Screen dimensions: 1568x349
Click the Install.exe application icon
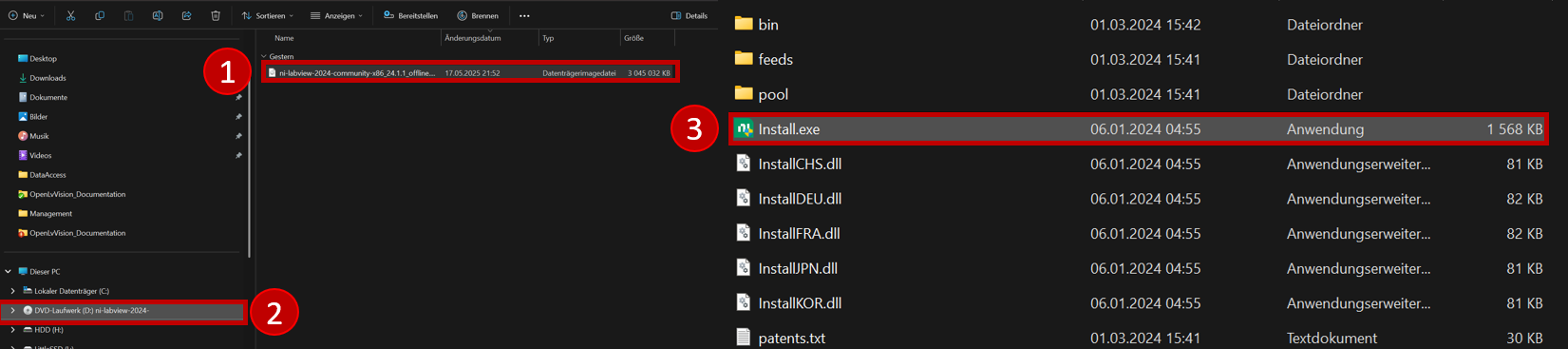pos(744,128)
